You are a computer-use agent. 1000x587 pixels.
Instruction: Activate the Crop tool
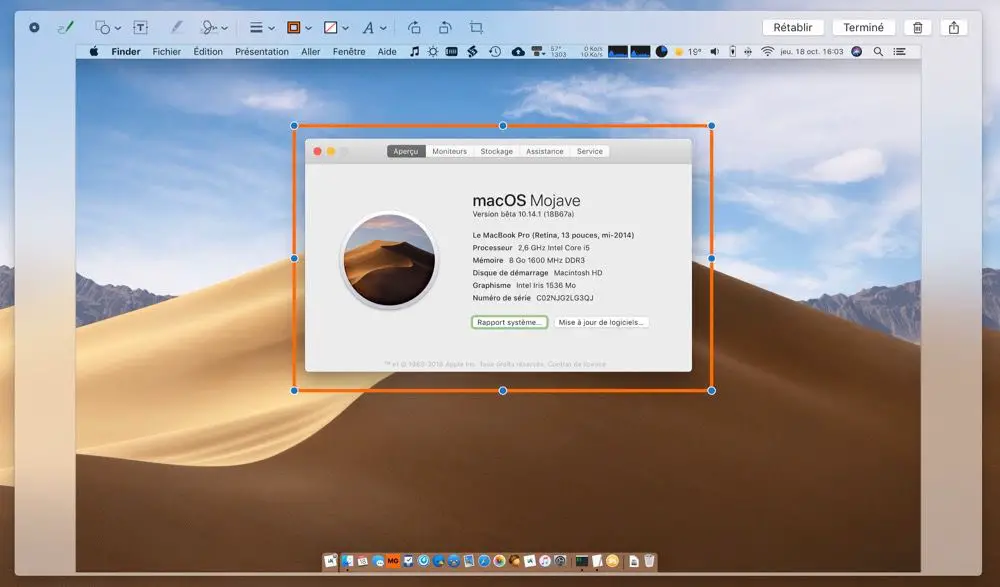pyautogui.click(x=476, y=27)
